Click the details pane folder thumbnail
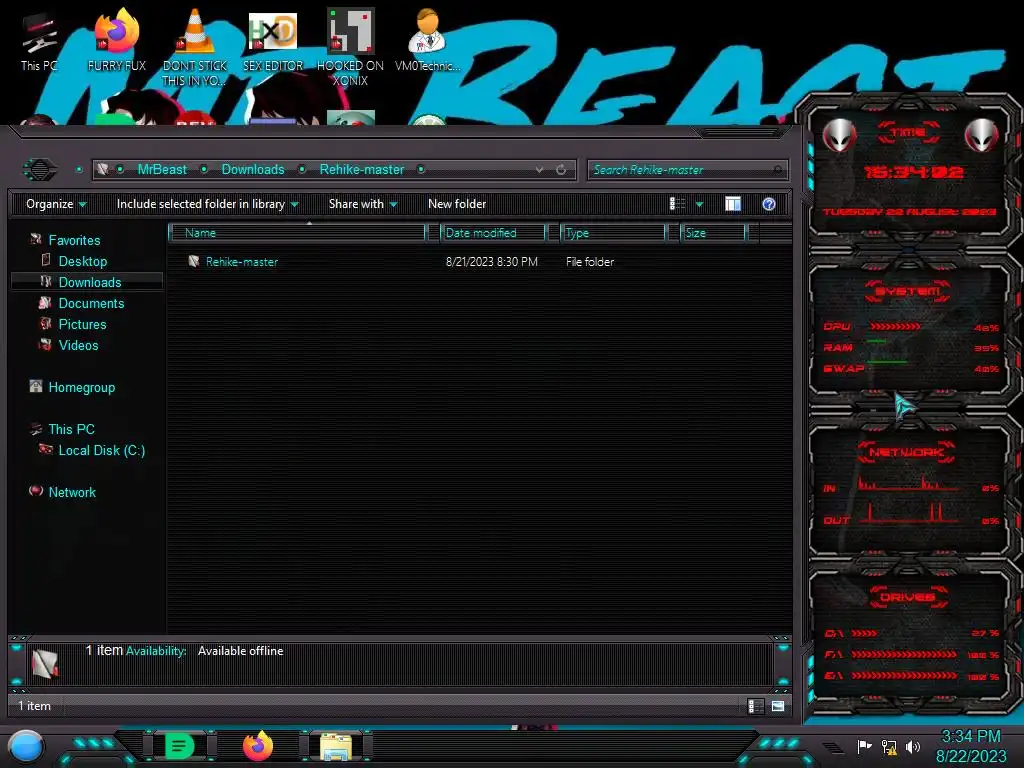Image resolution: width=1024 pixels, height=768 pixels. pyautogui.click(x=45, y=664)
